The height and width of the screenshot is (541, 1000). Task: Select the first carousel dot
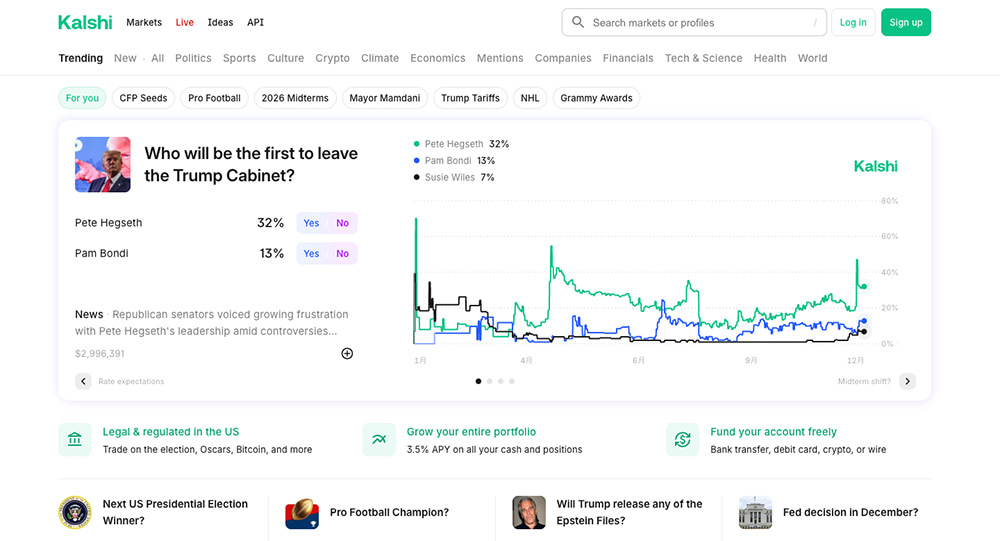click(x=478, y=382)
